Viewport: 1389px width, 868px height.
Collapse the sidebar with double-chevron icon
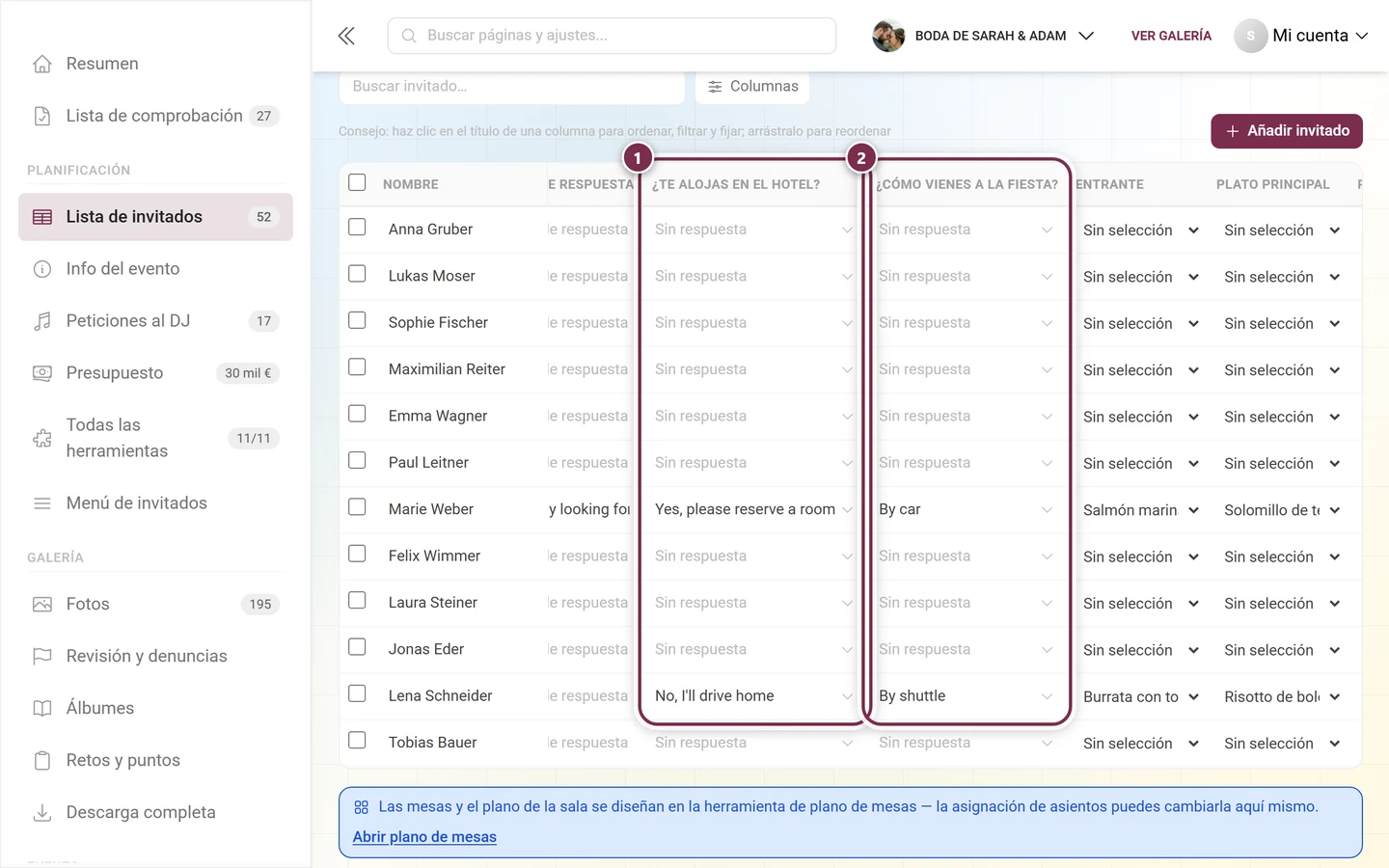346,36
